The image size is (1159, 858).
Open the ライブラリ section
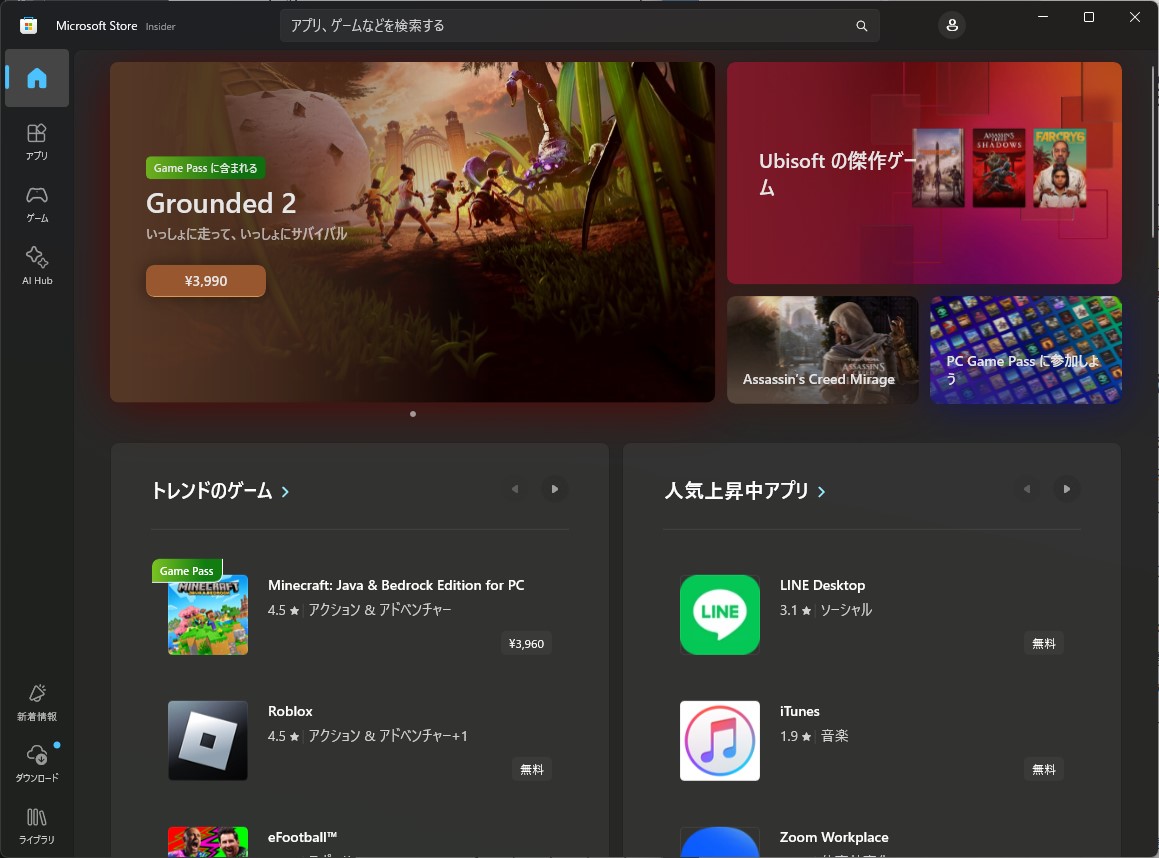(x=36, y=824)
